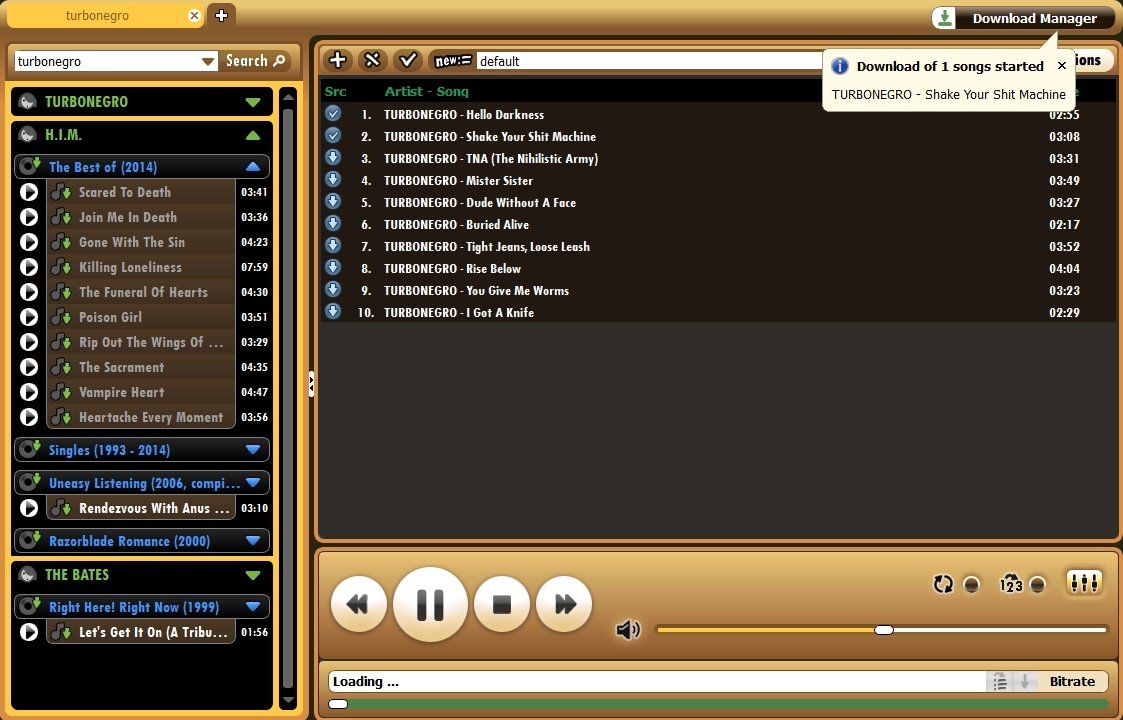Click download icon for I Got A Knife

pyautogui.click(x=333, y=312)
